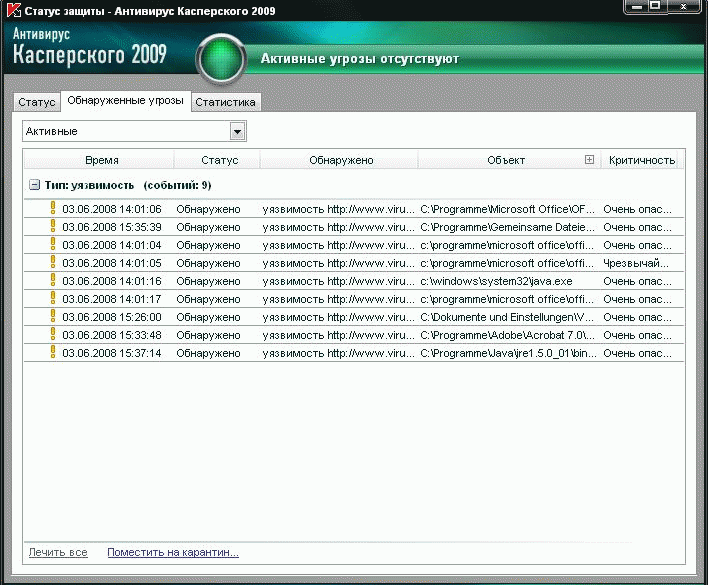Click warning icon for 03.06.2008 14:01:17 row
This screenshot has width=708, height=585.
53,298
